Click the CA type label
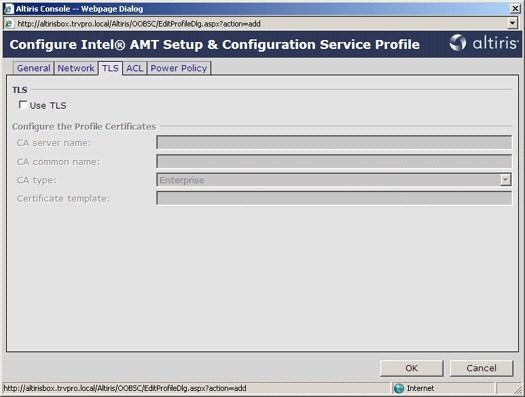Viewport: 525px width, 397px height. pos(37,180)
